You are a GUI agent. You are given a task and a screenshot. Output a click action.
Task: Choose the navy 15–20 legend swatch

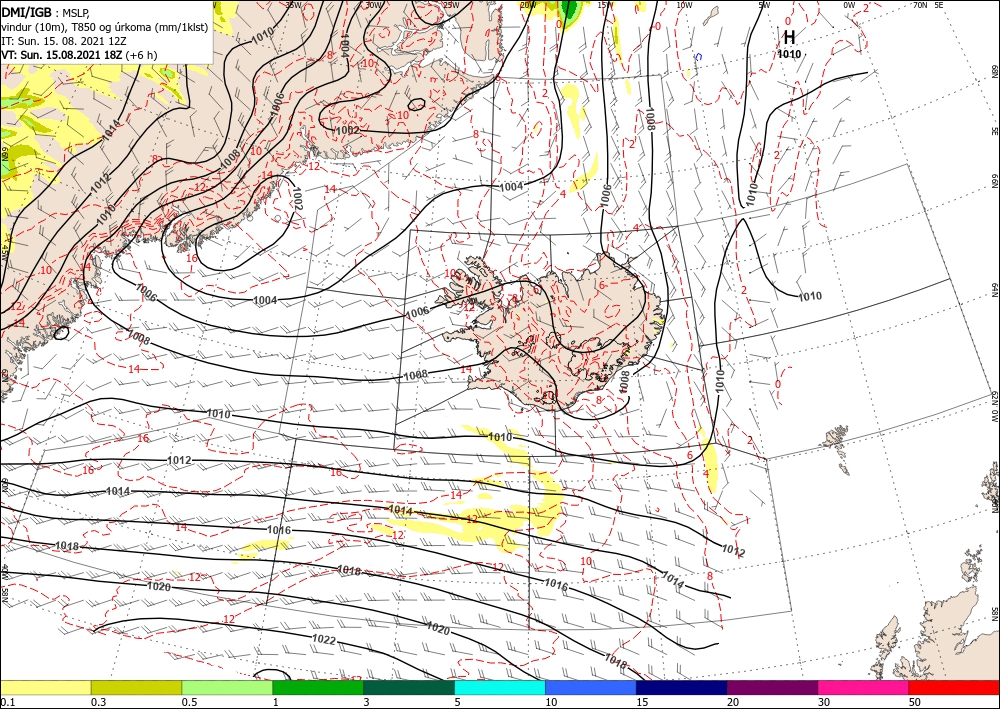click(682, 687)
